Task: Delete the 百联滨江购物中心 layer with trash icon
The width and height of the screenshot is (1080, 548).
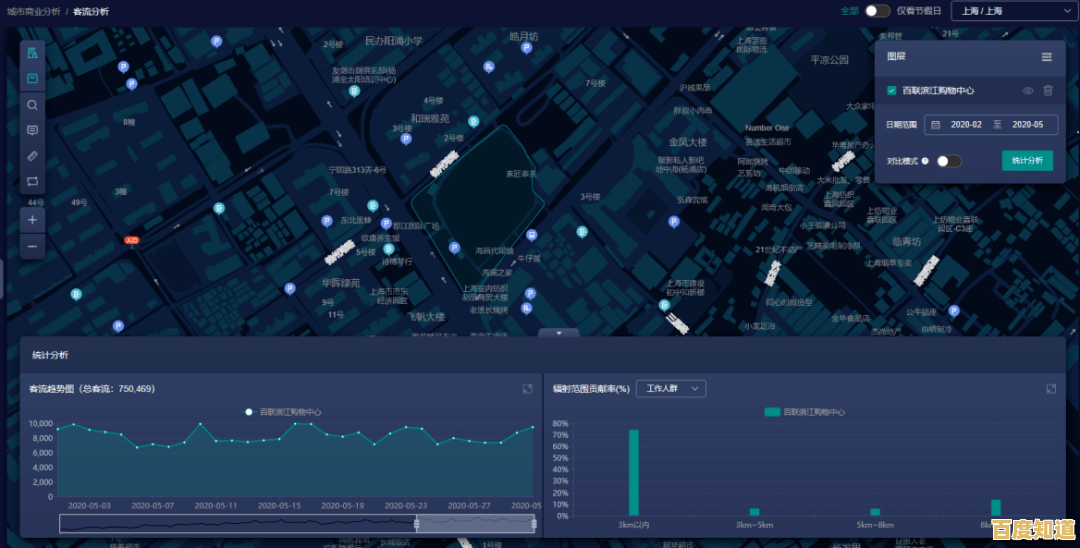Action: (x=1048, y=90)
